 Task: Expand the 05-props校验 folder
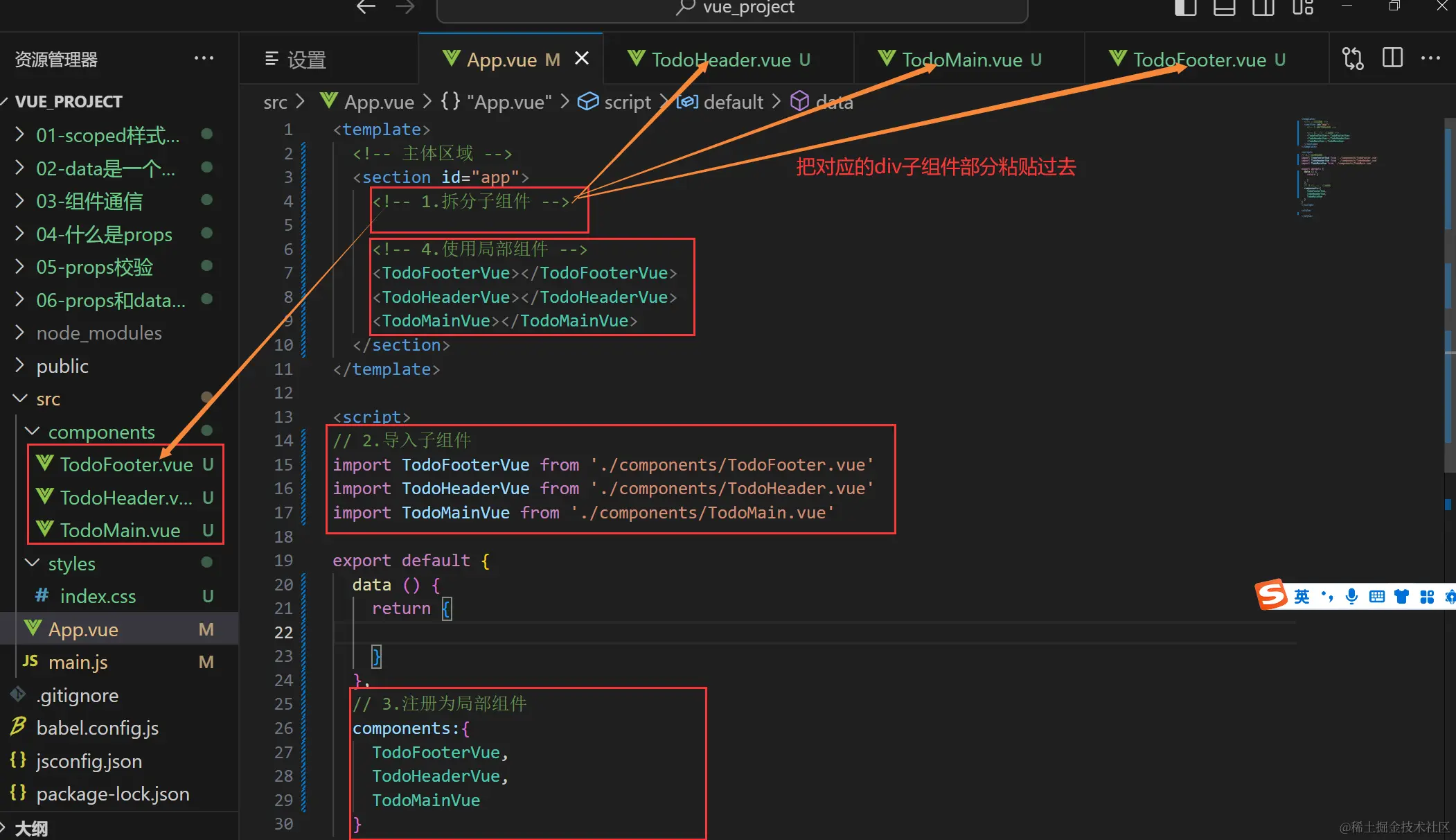coord(119,267)
